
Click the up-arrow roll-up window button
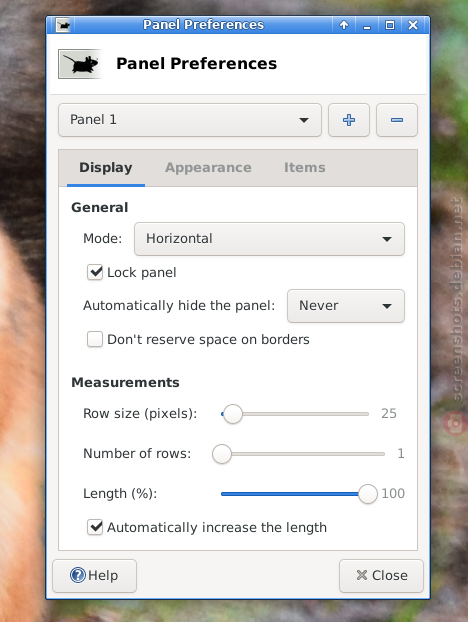tap(344, 25)
